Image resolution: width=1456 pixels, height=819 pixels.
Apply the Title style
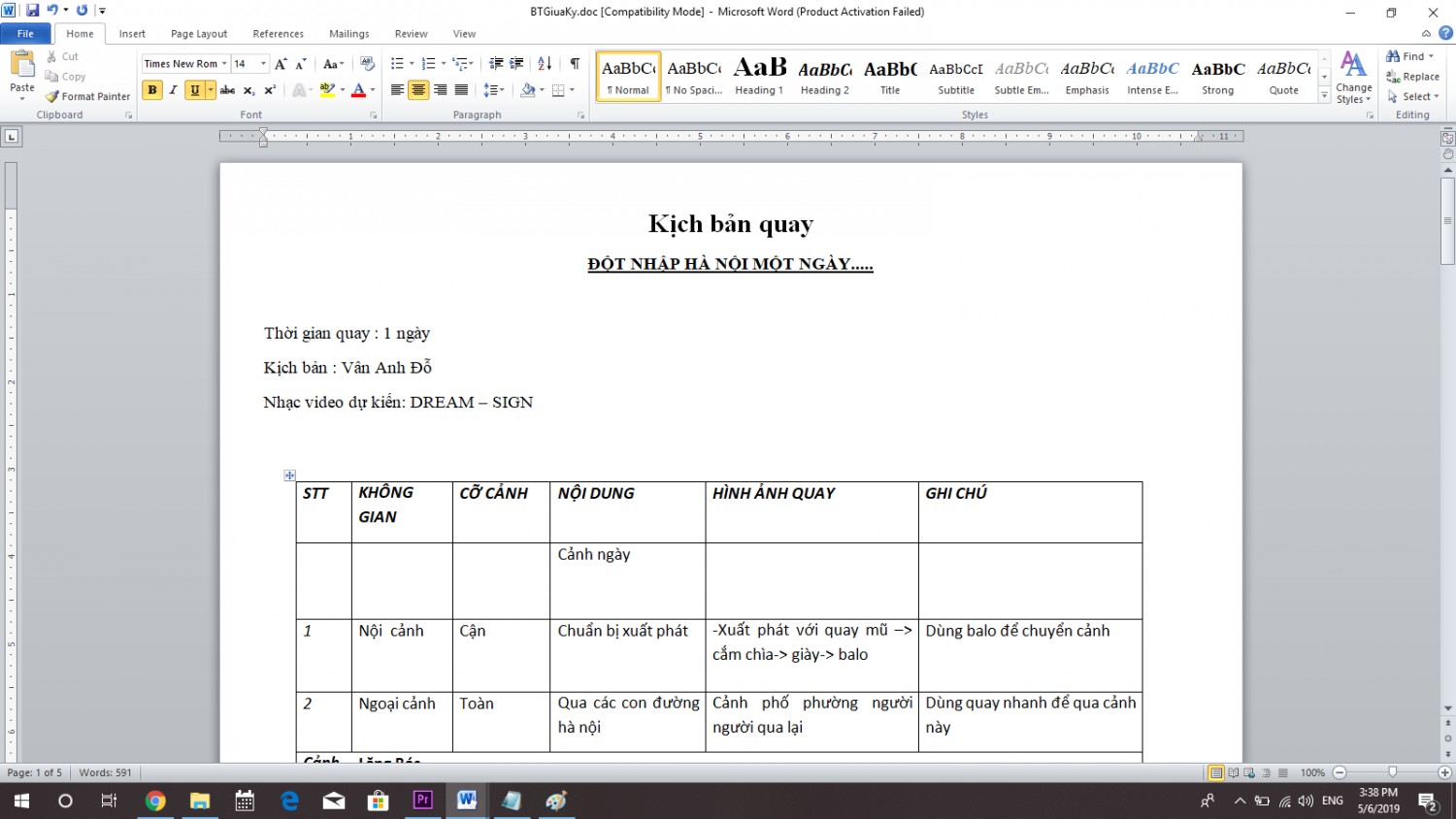[x=890, y=77]
